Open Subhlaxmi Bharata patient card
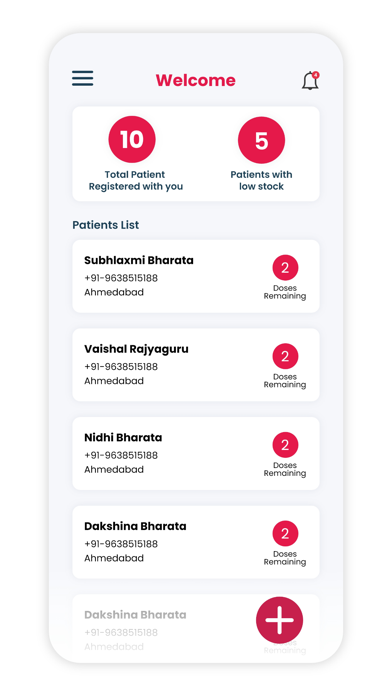 196,276
